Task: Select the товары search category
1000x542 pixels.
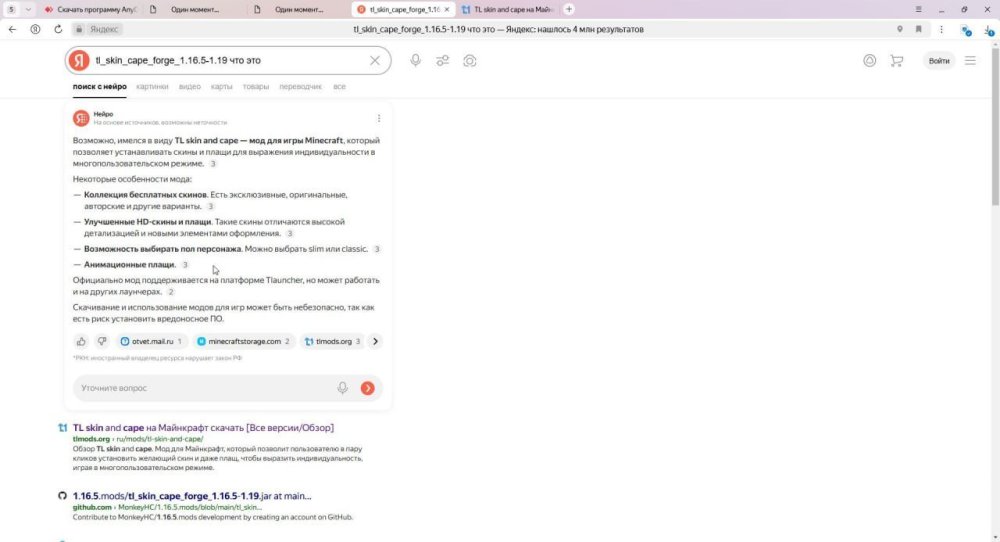Action: click(x=256, y=87)
